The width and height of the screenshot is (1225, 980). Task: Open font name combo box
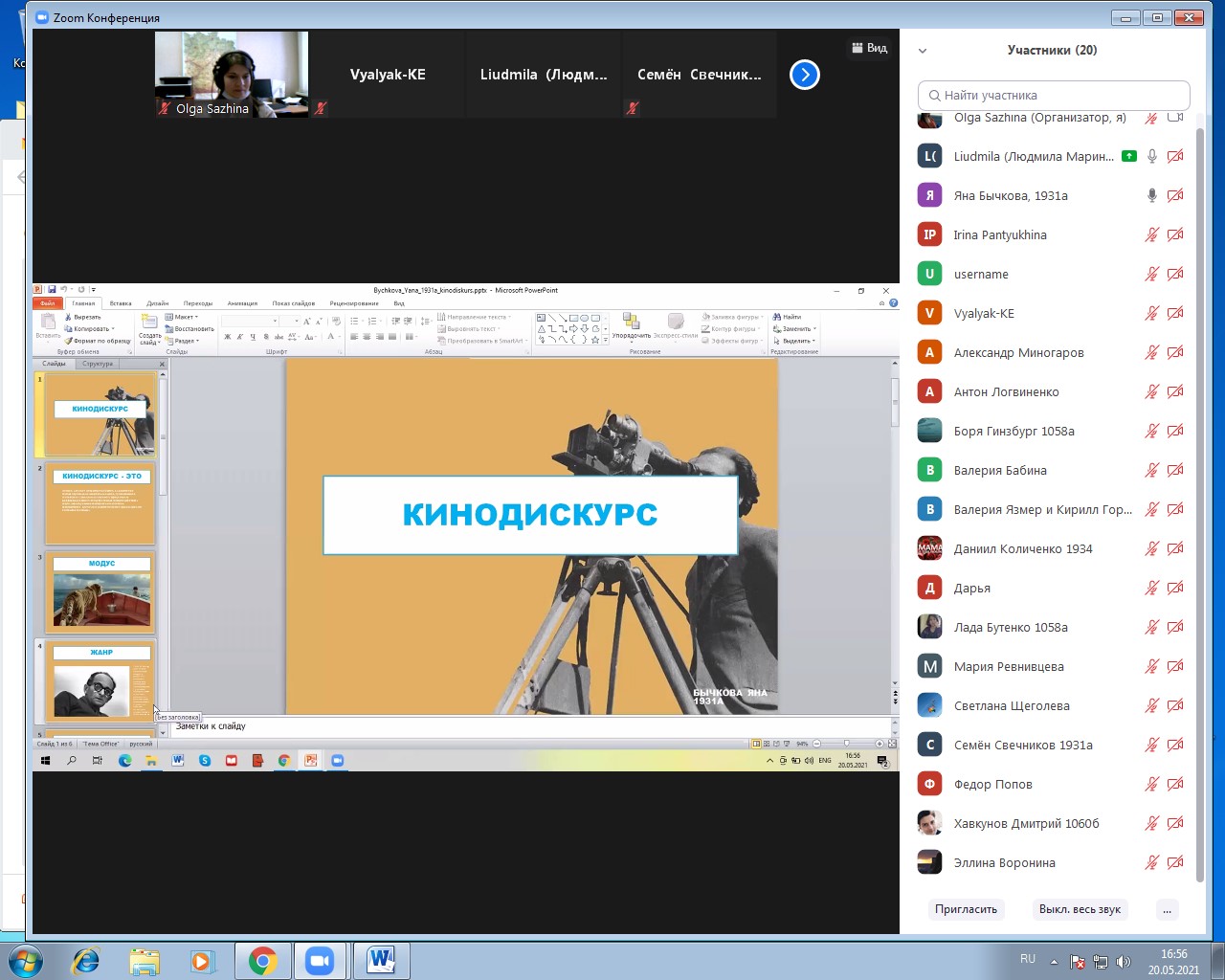(x=250, y=321)
